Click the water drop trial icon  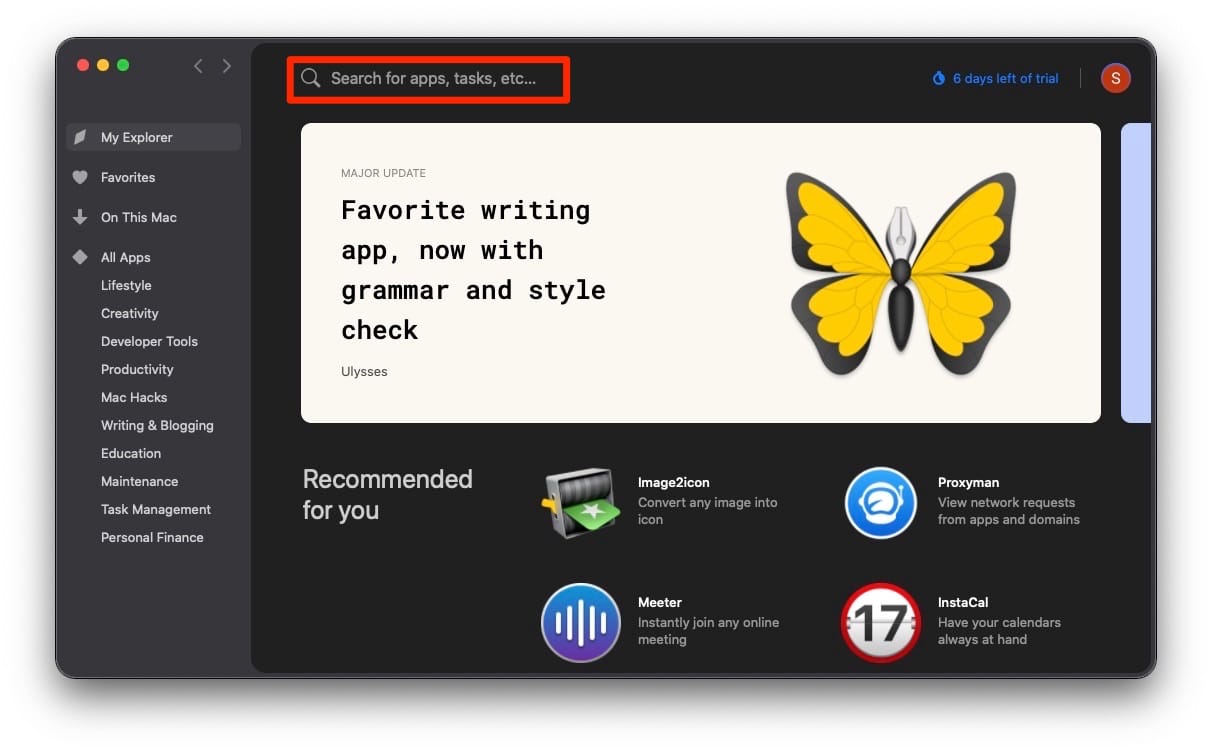pyautogui.click(x=939, y=78)
